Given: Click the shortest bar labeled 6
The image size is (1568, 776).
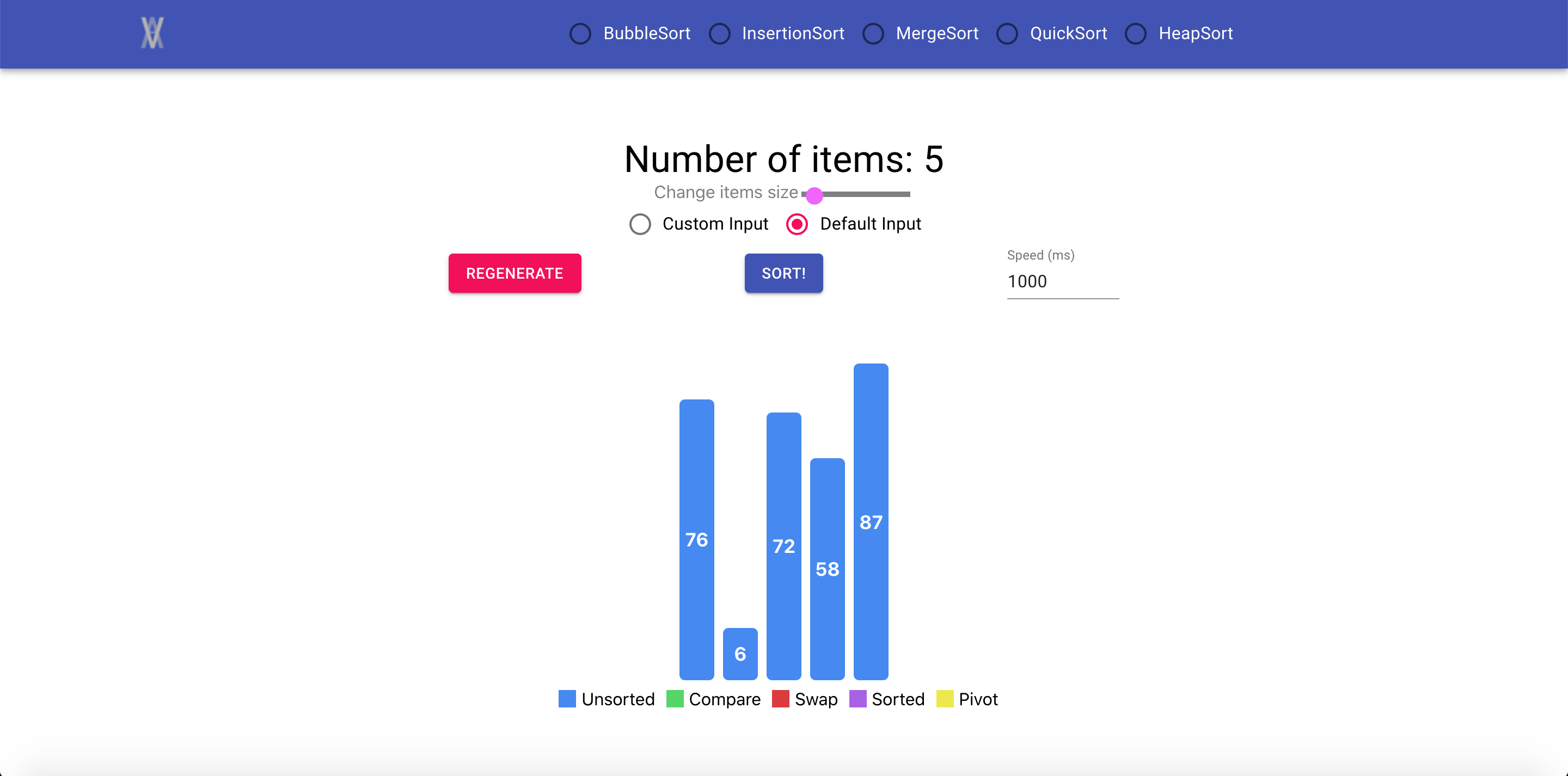Looking at the screenshot, I should [x=739, y=653].
